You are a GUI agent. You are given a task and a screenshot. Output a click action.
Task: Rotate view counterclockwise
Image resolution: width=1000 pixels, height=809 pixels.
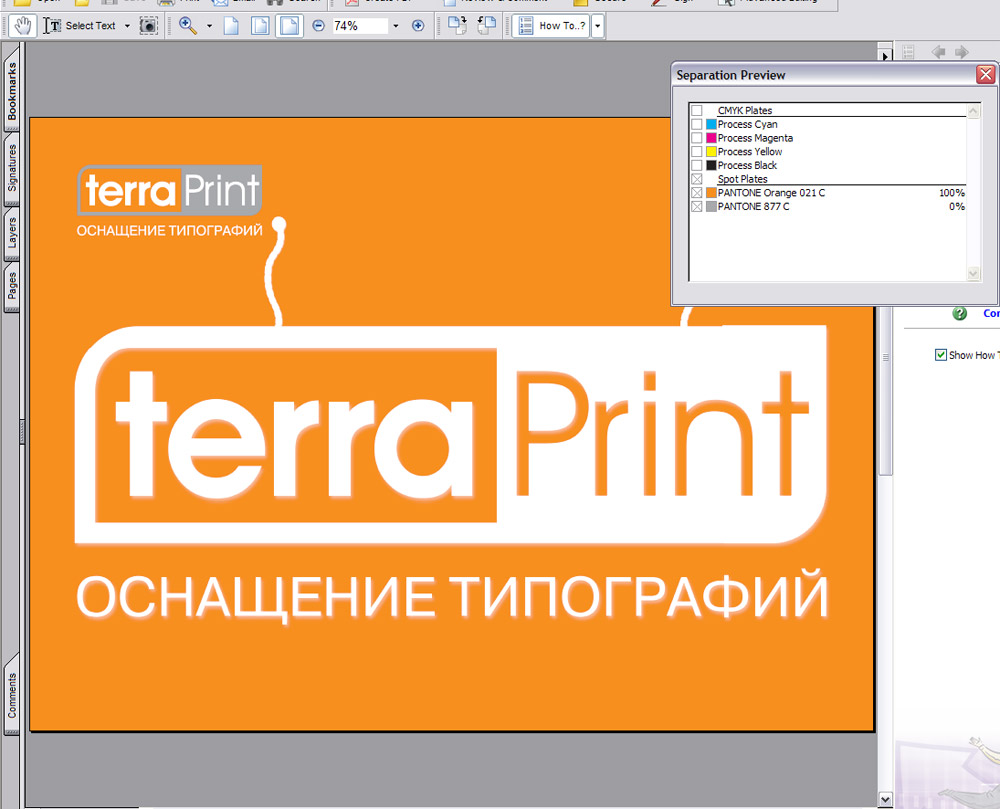(x=486, y=26)
